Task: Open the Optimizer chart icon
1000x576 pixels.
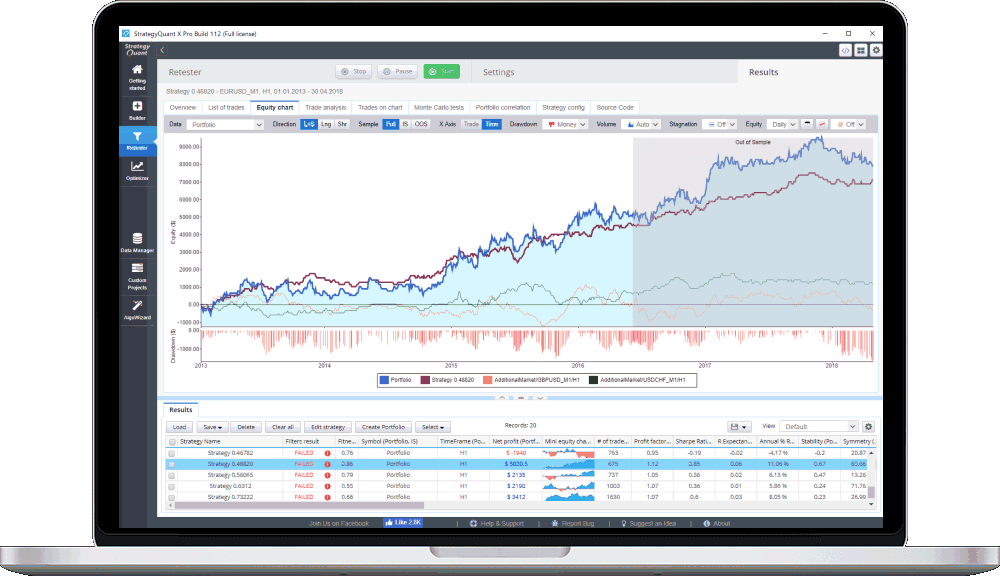Action: [137, 166]
